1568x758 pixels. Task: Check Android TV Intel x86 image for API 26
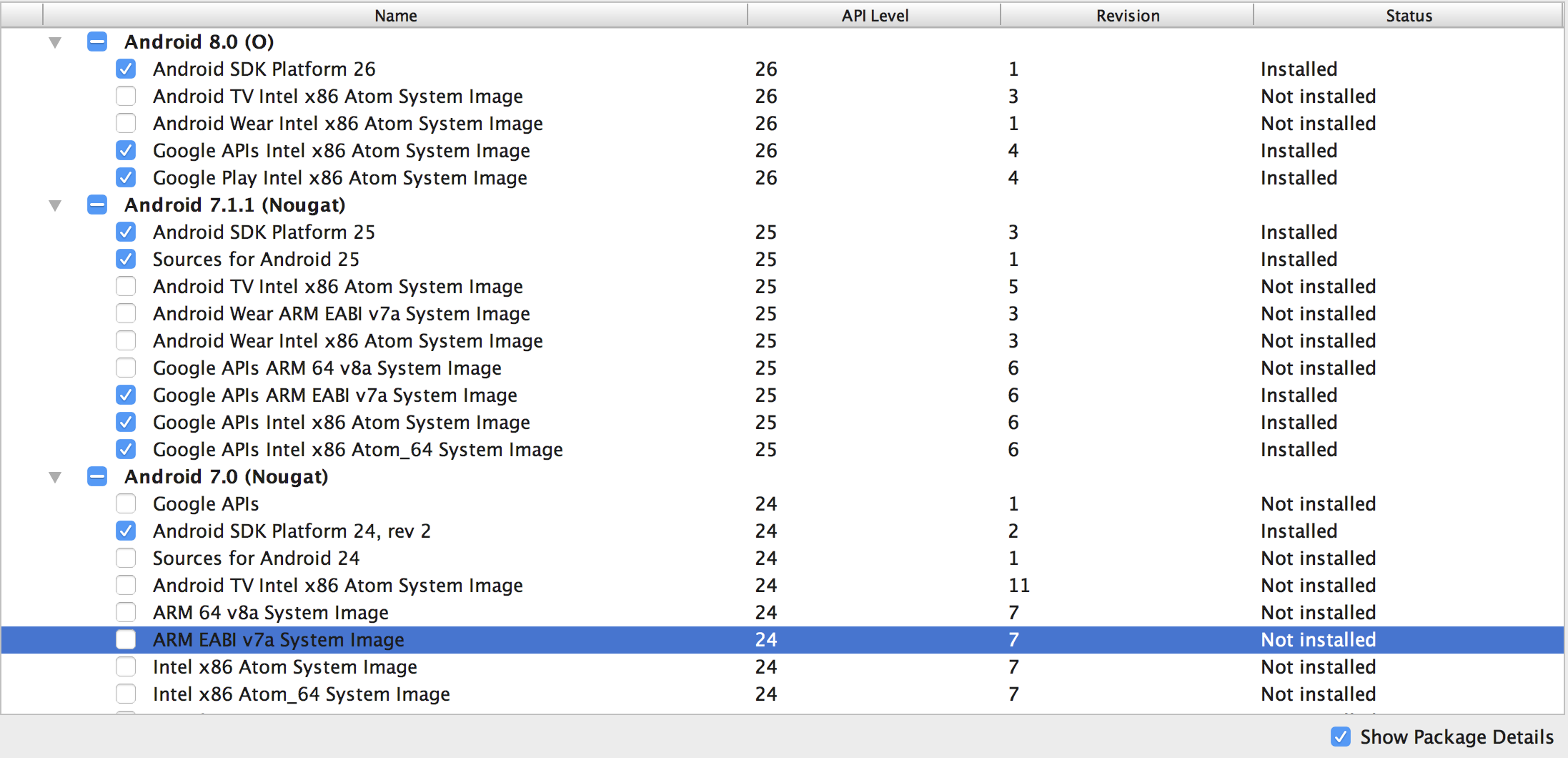tap(126, 96)
